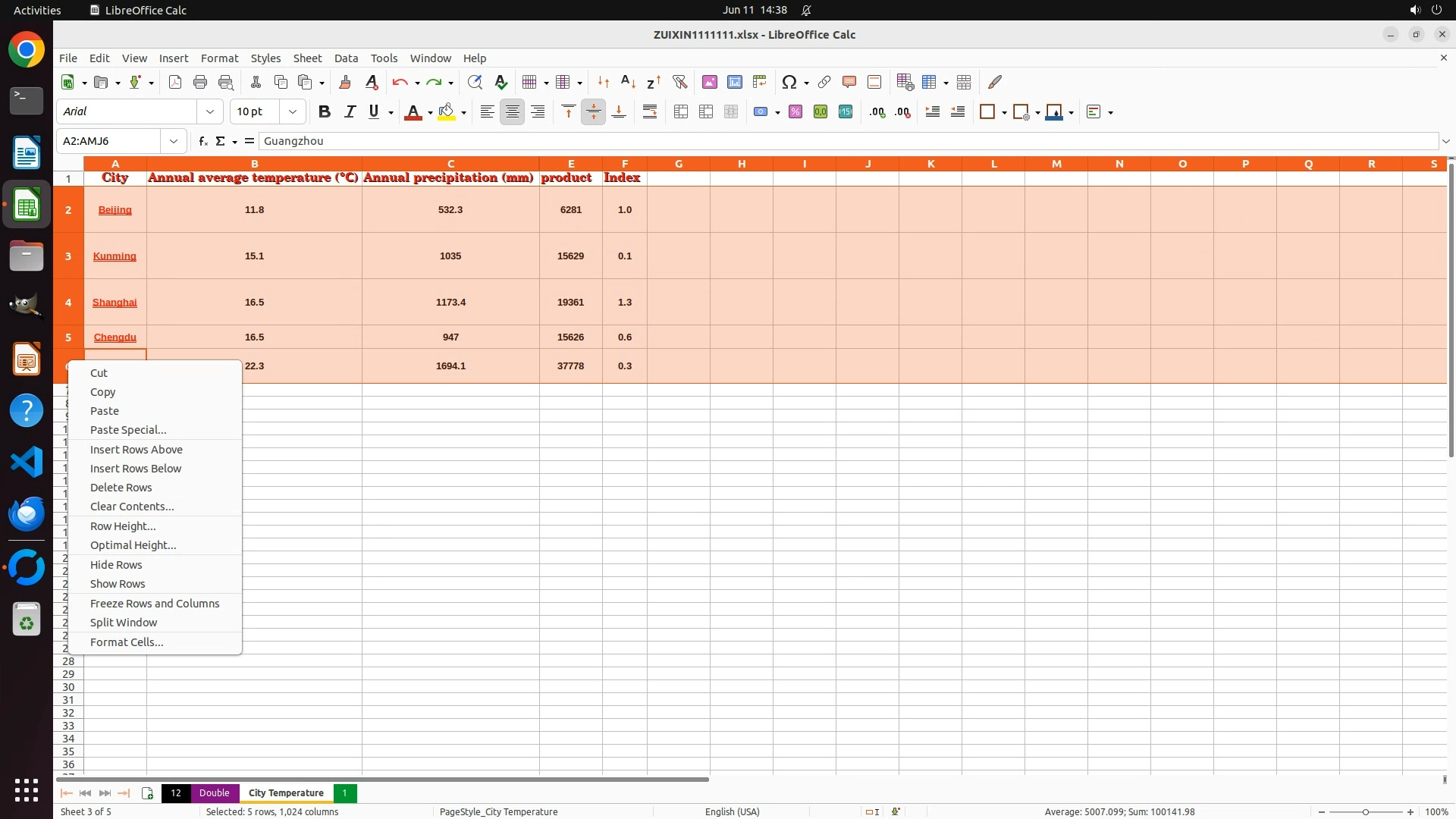Click the Sort Ascending icon
The image size is (1456, 819).
coord(628,82)
